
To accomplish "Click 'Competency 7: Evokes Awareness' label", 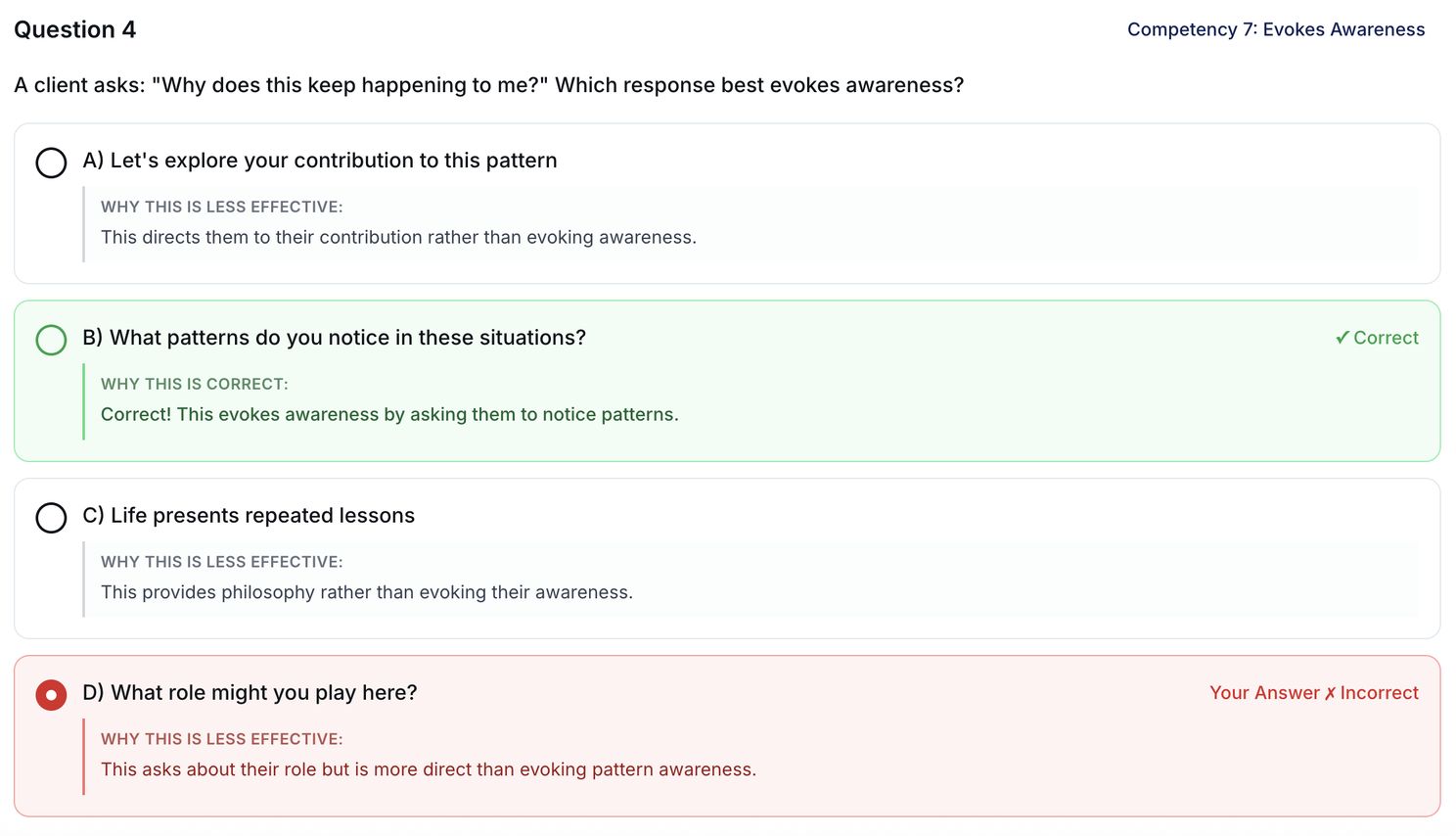I will (x=1275, y=29).
